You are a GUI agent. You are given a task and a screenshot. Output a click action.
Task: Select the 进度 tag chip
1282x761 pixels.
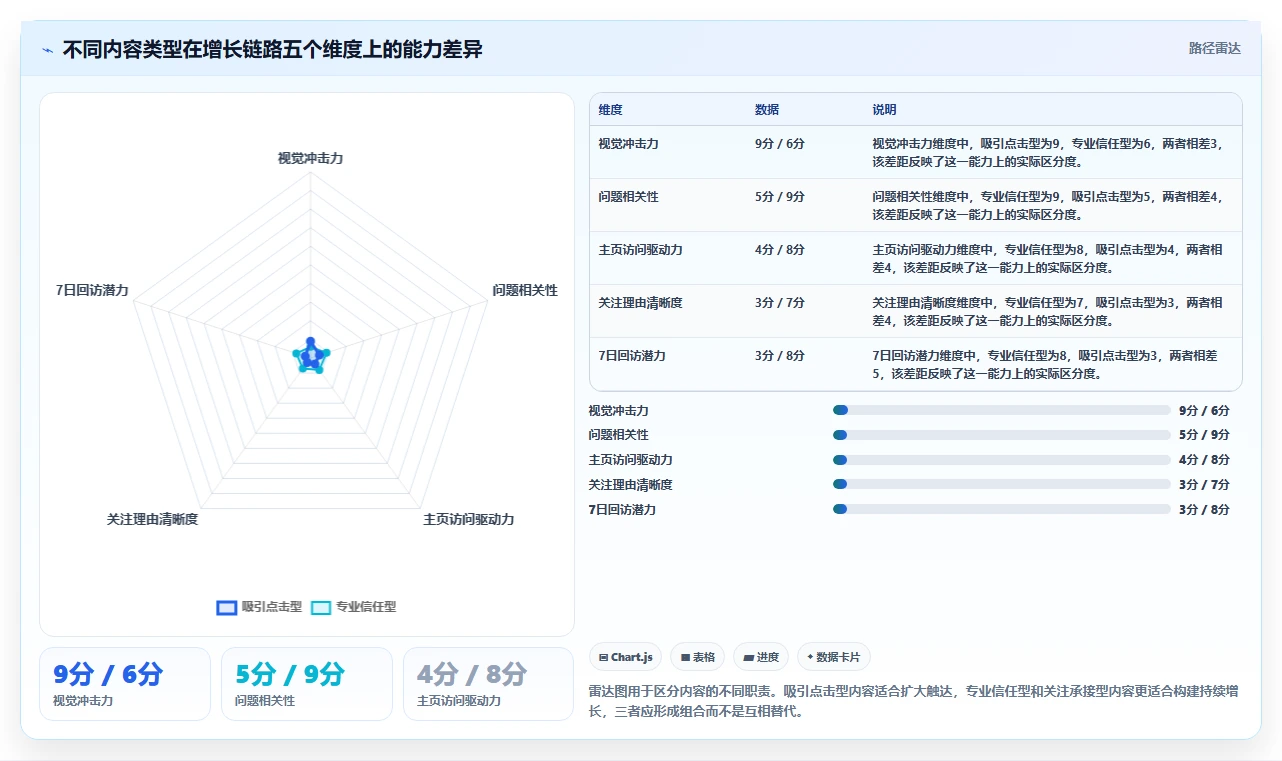pyautogui.click(x=760, y=657)
